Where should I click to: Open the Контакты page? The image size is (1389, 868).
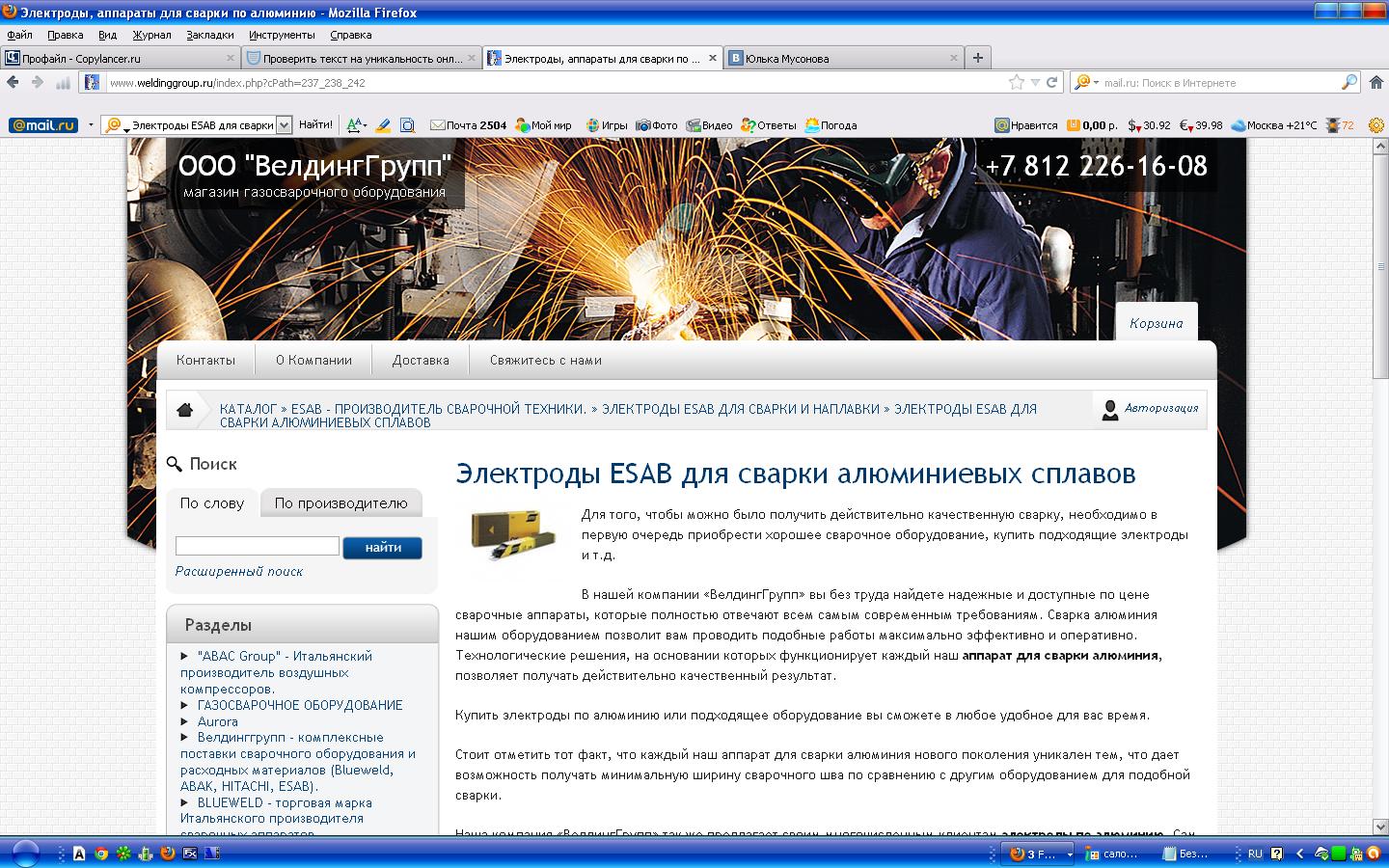pyautogui.click(x=205, y=361)
